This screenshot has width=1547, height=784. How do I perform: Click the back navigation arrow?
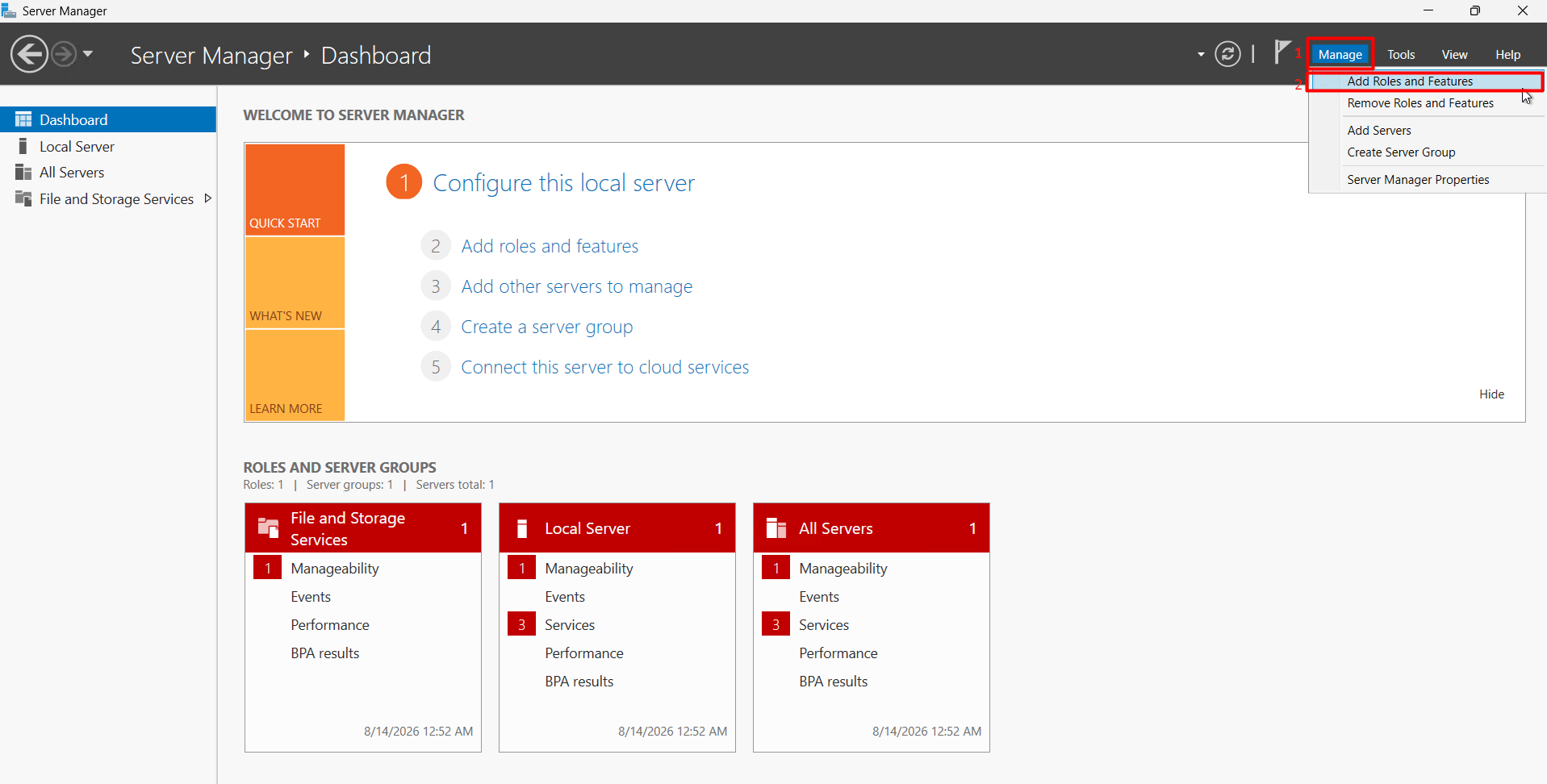(x=30, y=54)
